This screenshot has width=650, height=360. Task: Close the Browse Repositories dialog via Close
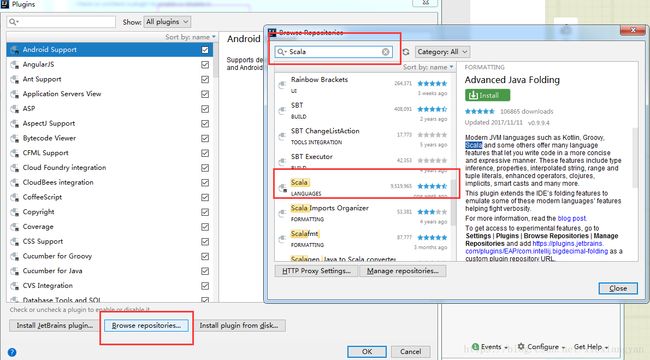[618, 288]
